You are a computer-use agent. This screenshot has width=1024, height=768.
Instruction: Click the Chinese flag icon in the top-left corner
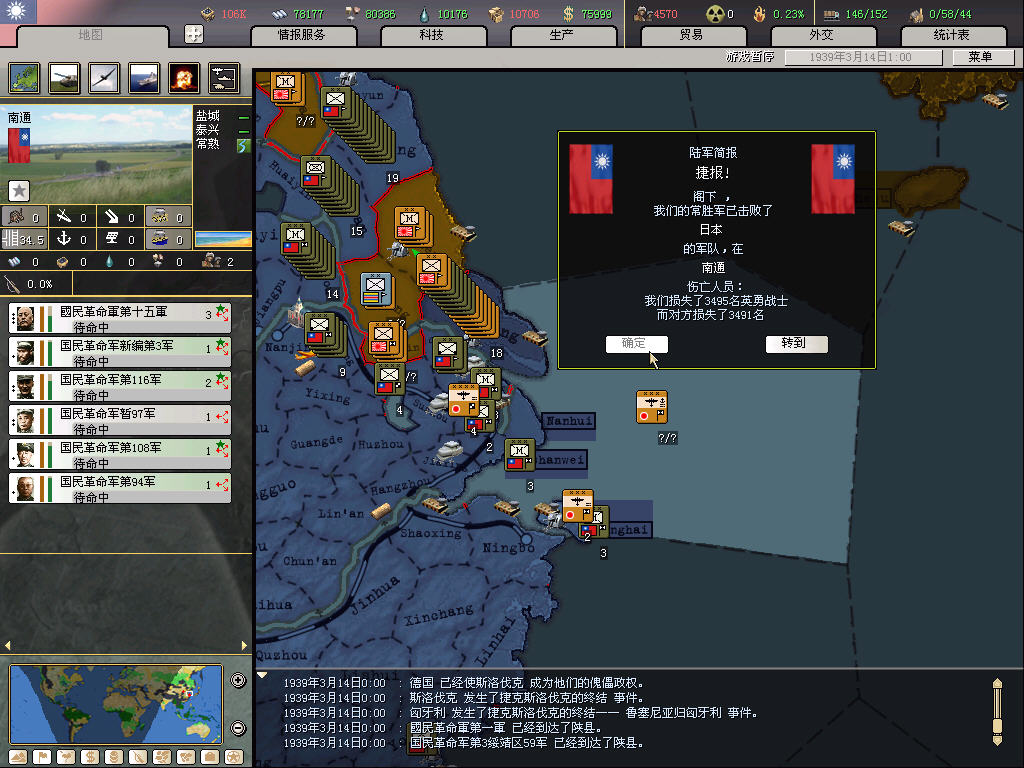18,11
